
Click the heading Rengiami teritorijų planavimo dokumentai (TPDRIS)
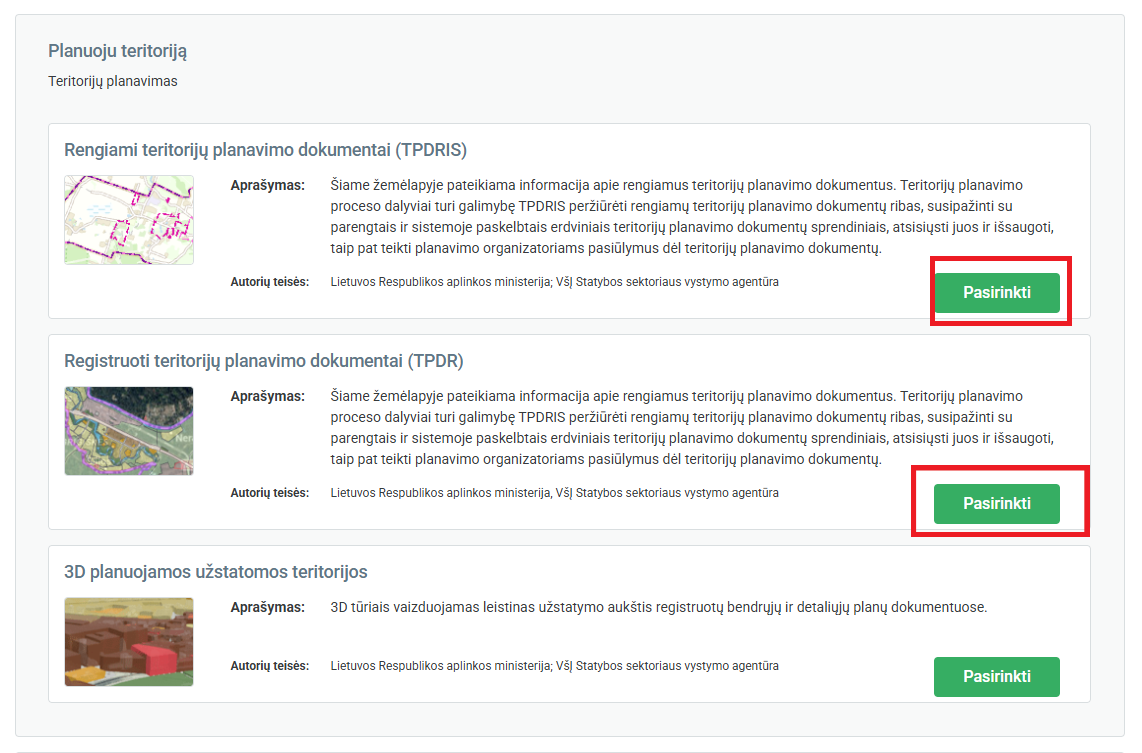(265, 150)
